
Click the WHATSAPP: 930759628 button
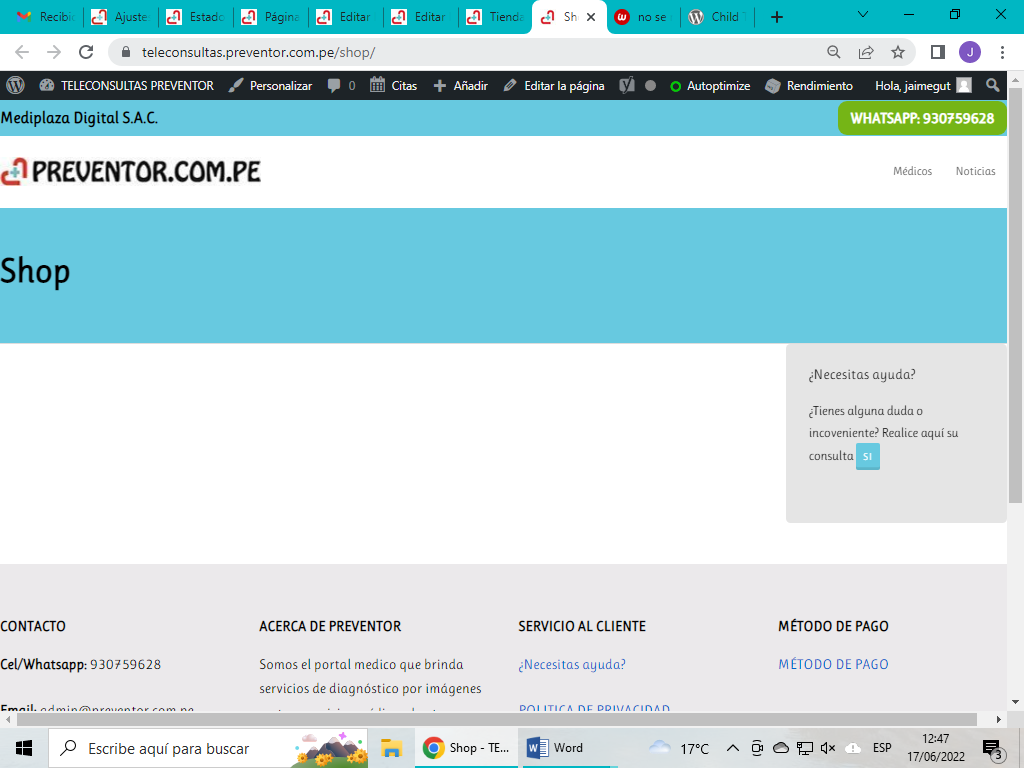coord(922,118)
